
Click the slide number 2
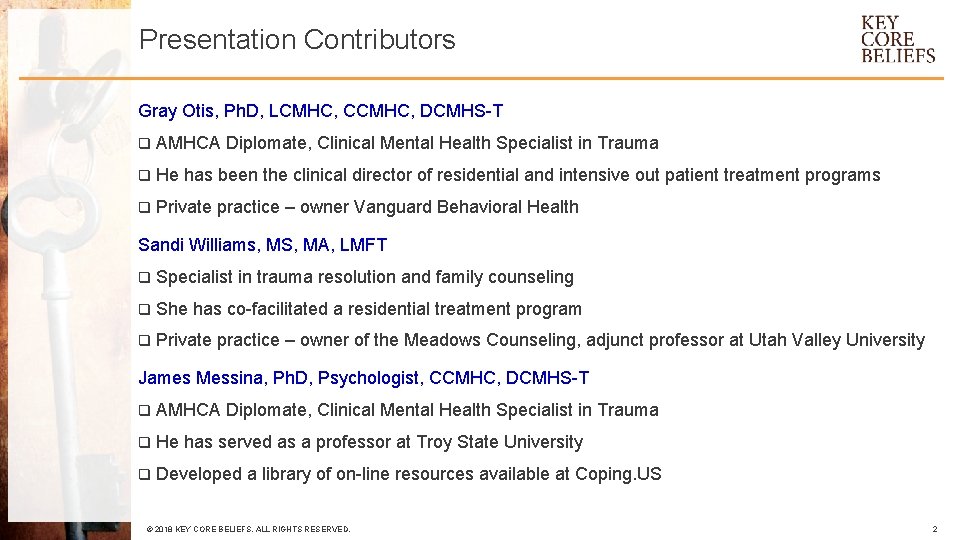(934, 529)
